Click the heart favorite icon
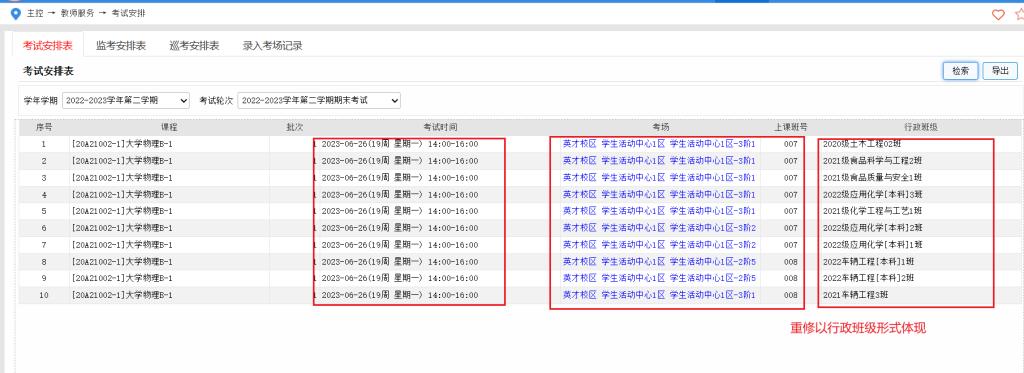This screenshot has width=1024, height=373. (x=998, y=14)
